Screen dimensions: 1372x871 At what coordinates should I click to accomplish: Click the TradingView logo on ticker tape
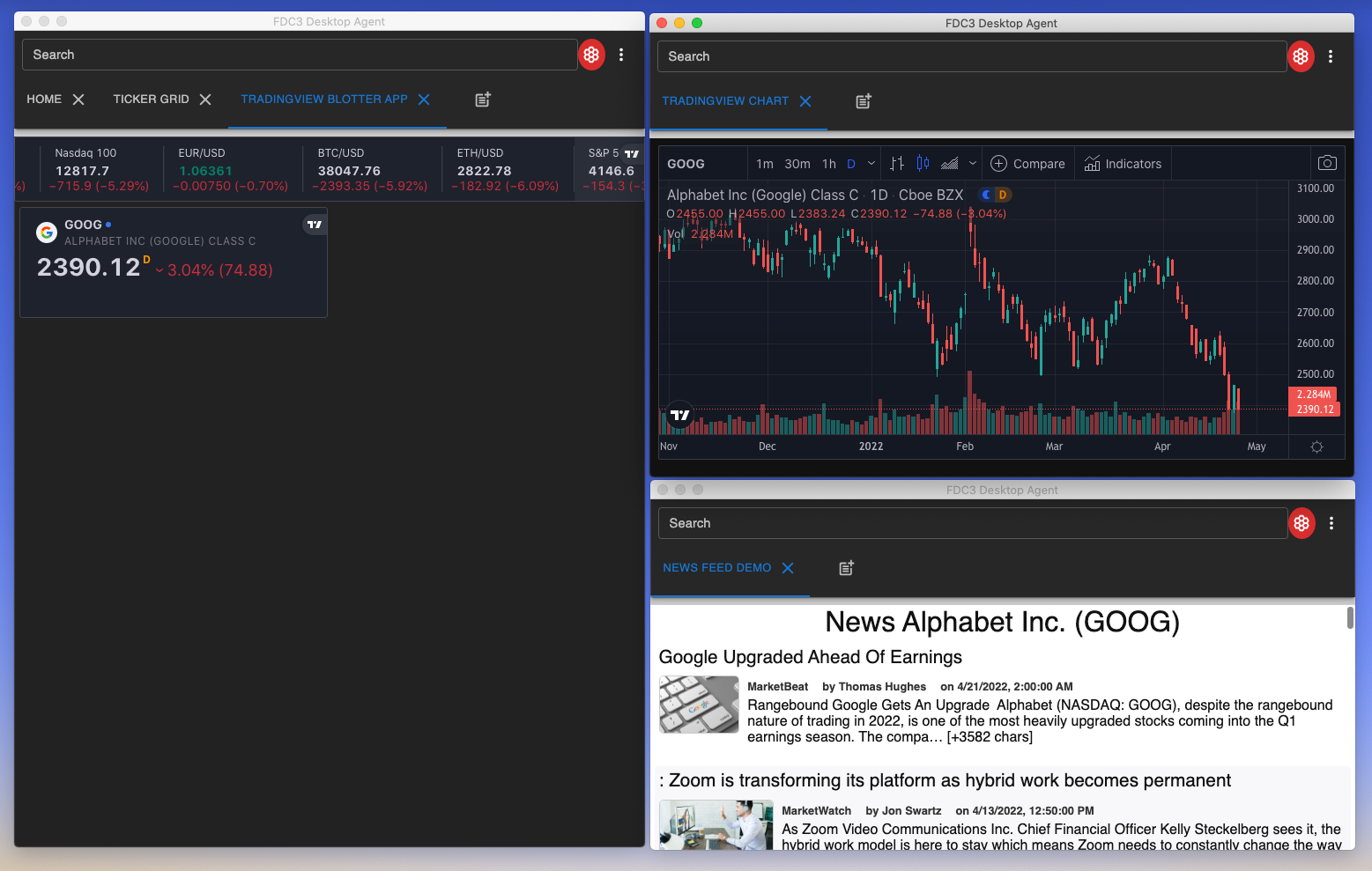632,153
